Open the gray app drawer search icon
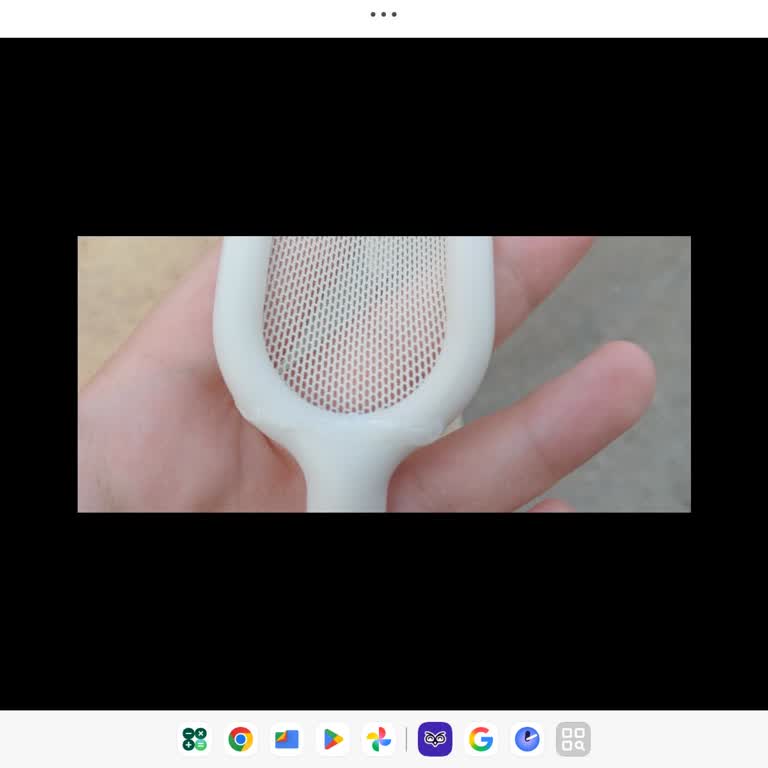This screenshot has width=768, height=768. coord(573,739)
